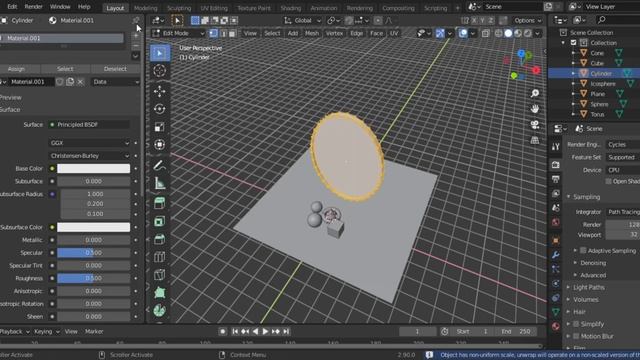This screenshot has height=360, width=640.
Task: Open the GGX distribution dropdown
Action: 89,143
